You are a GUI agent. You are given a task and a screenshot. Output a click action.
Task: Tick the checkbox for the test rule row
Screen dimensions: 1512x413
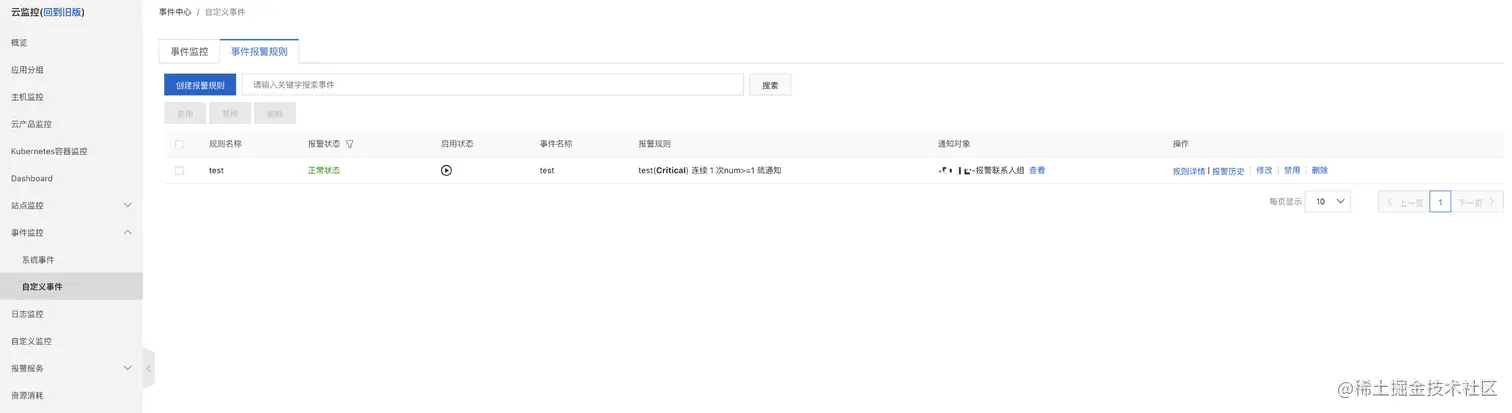coord(179,171)
